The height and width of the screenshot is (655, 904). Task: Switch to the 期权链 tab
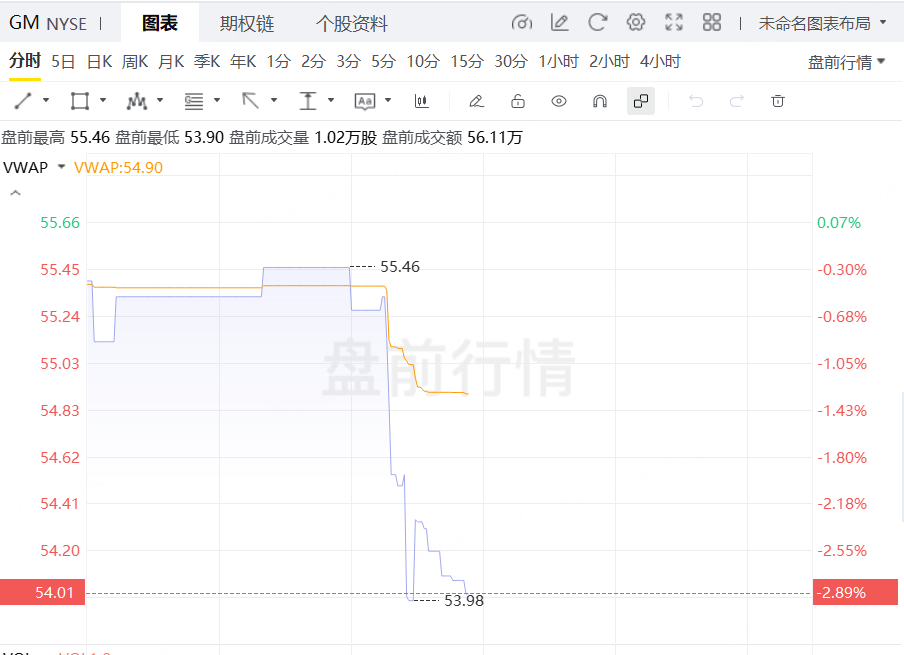(x=247, y=23)
